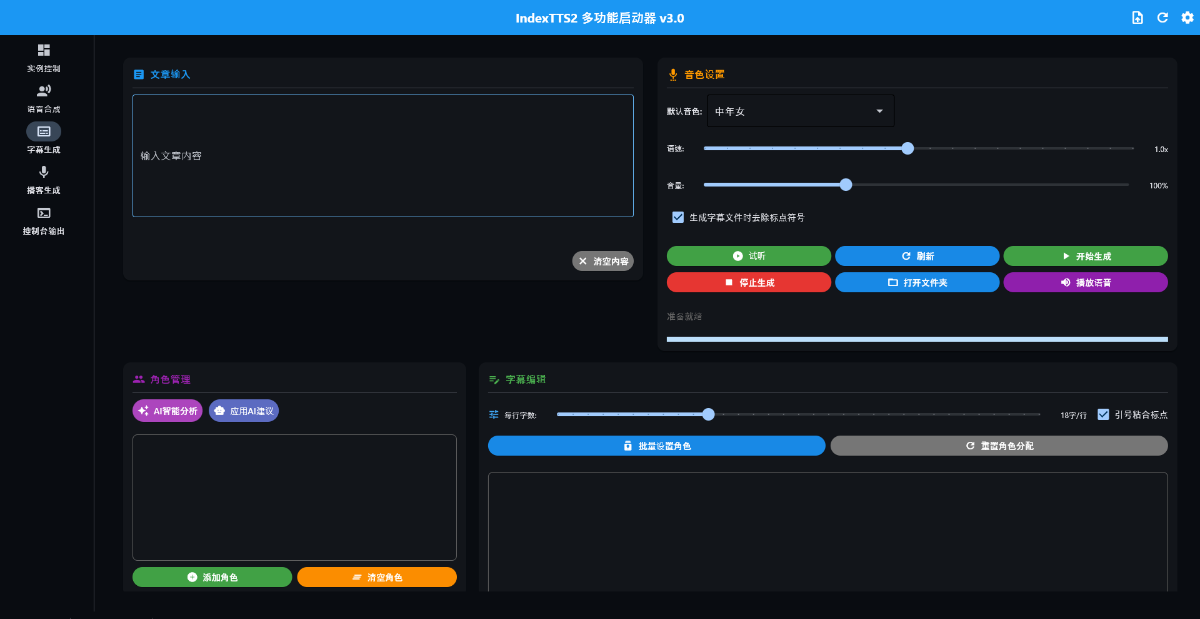Click into the 输入文章内容 text area
This screenshot has height=619, width=1200.
[x=382, y=156]
